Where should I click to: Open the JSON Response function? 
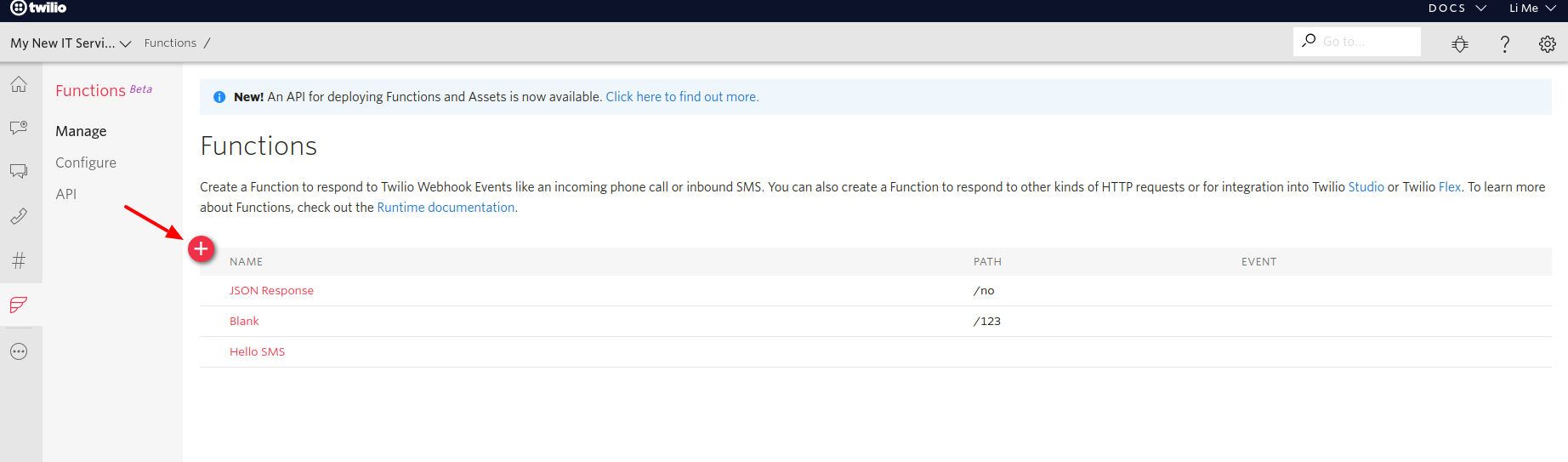(271, 291)
